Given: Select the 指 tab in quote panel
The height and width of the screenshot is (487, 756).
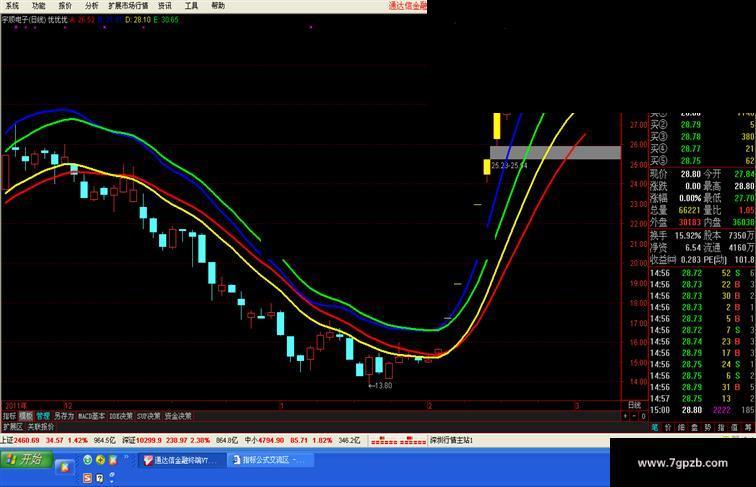Looking at the screenshot, I should (720, 427).
